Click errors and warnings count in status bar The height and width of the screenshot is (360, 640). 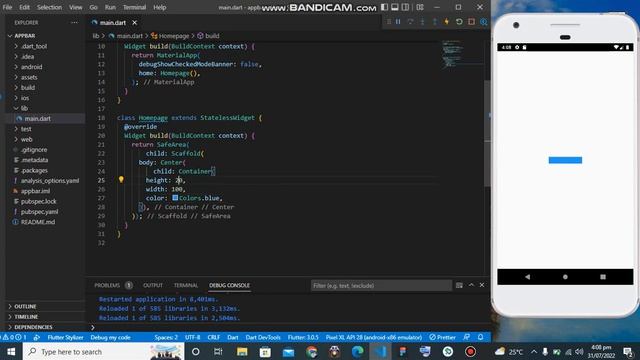15,337
